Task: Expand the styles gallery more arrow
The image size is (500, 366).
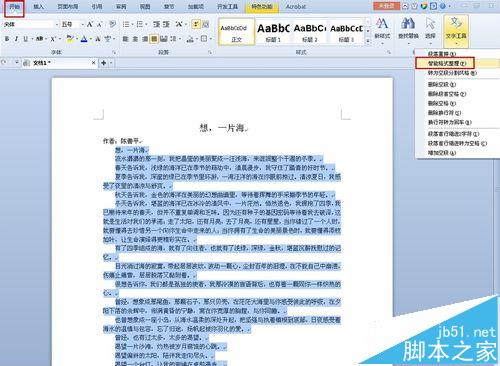Action: [x=368, y=41]
